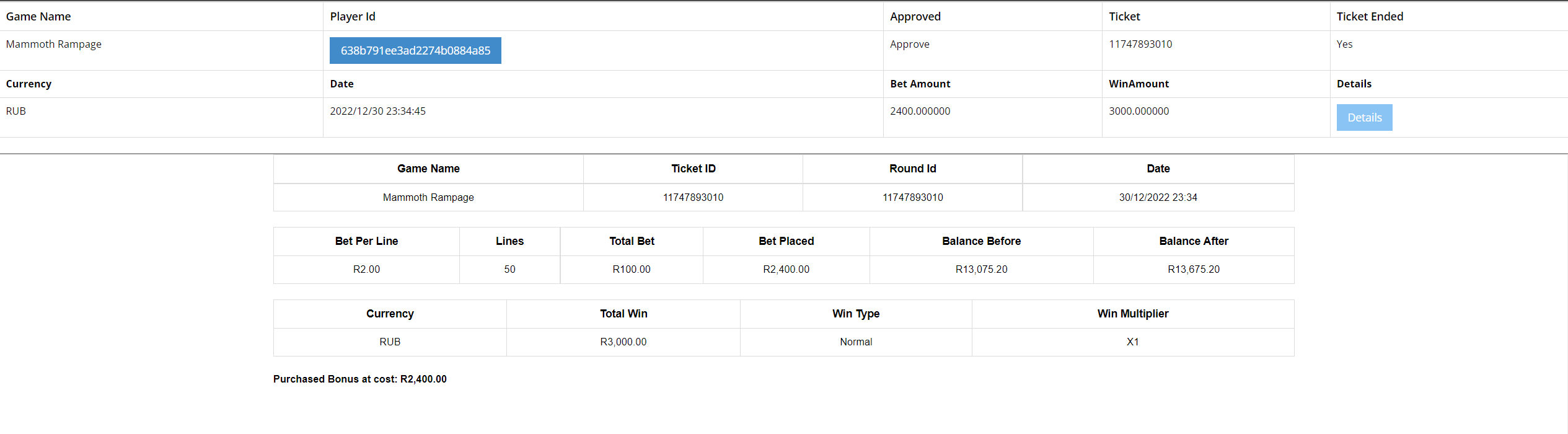Click the Normal win type cell
The image size is (1568, 434).
coord(855,342)
